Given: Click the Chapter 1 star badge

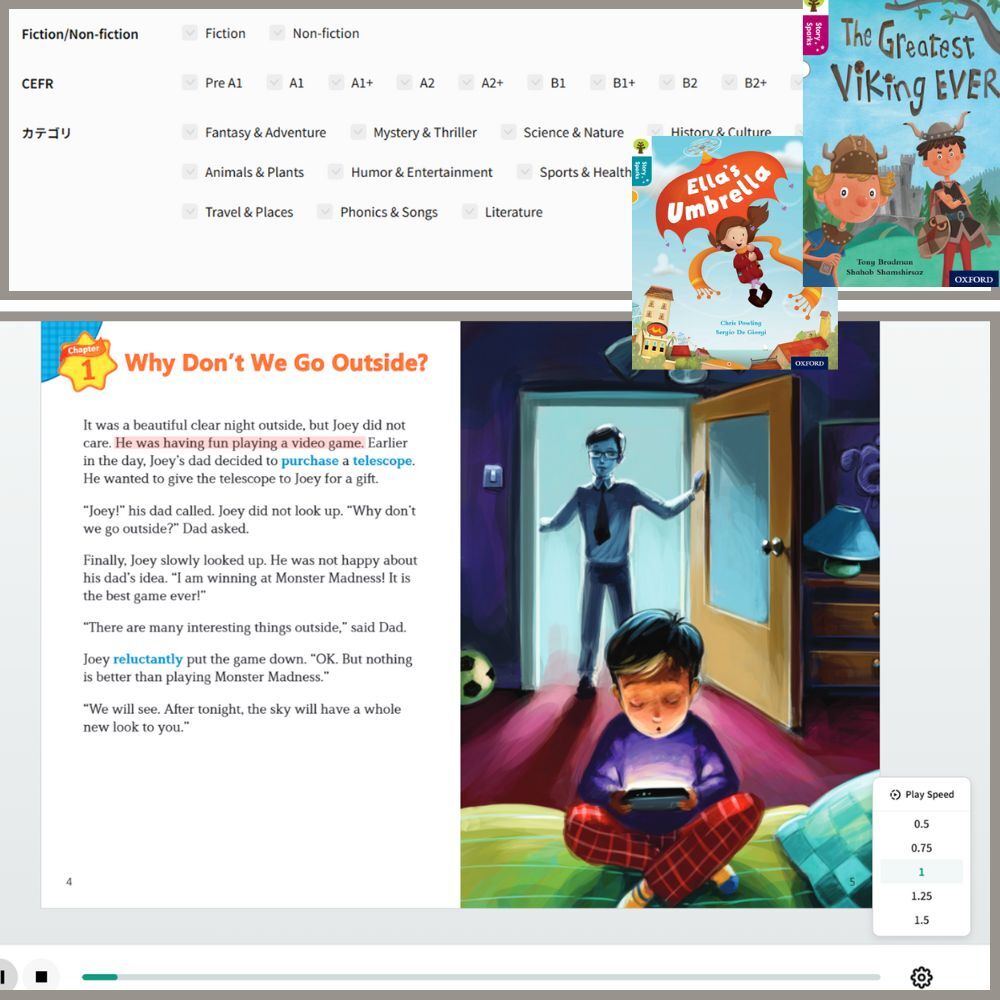Looking at the screenshot, I should [x=81, y=361].
